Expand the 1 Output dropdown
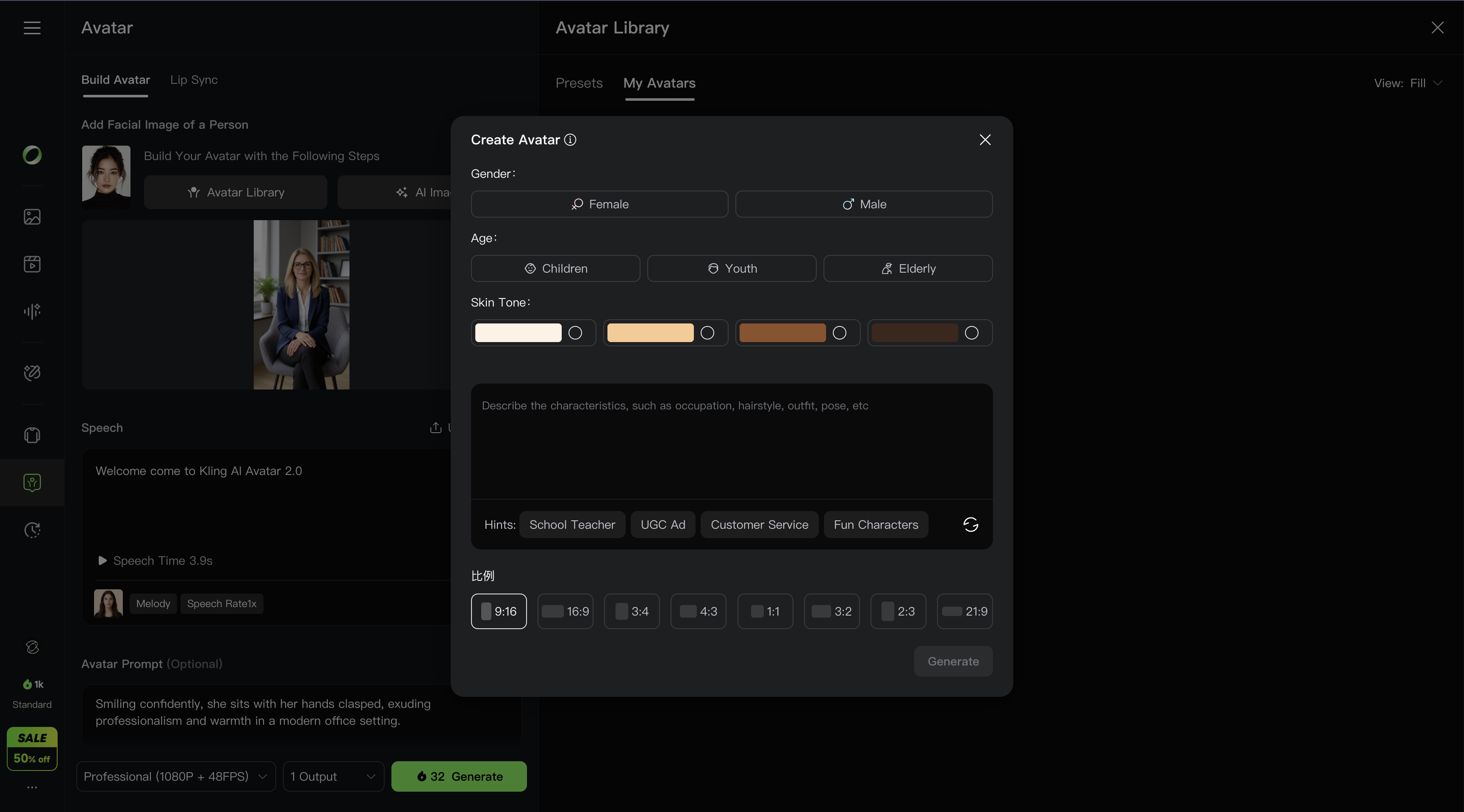 (333, 776)
